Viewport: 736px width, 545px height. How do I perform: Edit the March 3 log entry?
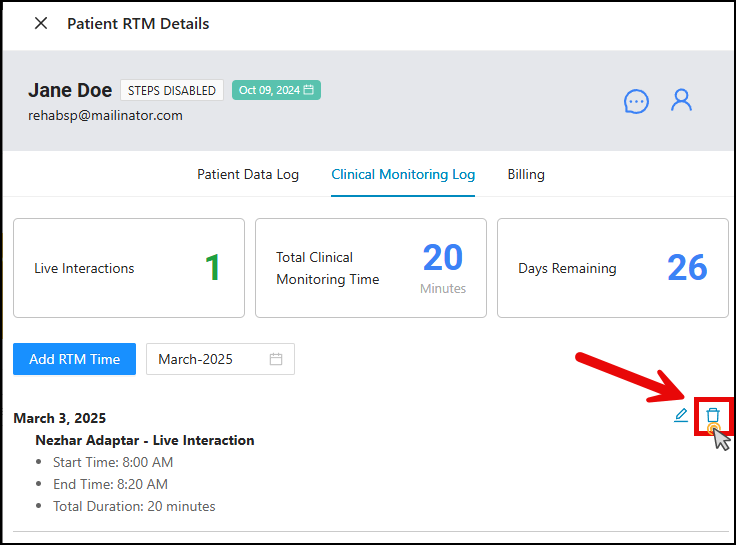[x=681, y=415]
